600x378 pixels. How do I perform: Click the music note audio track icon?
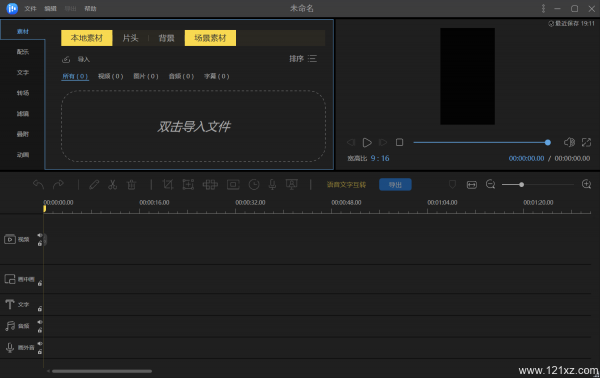tap(10, 326)
